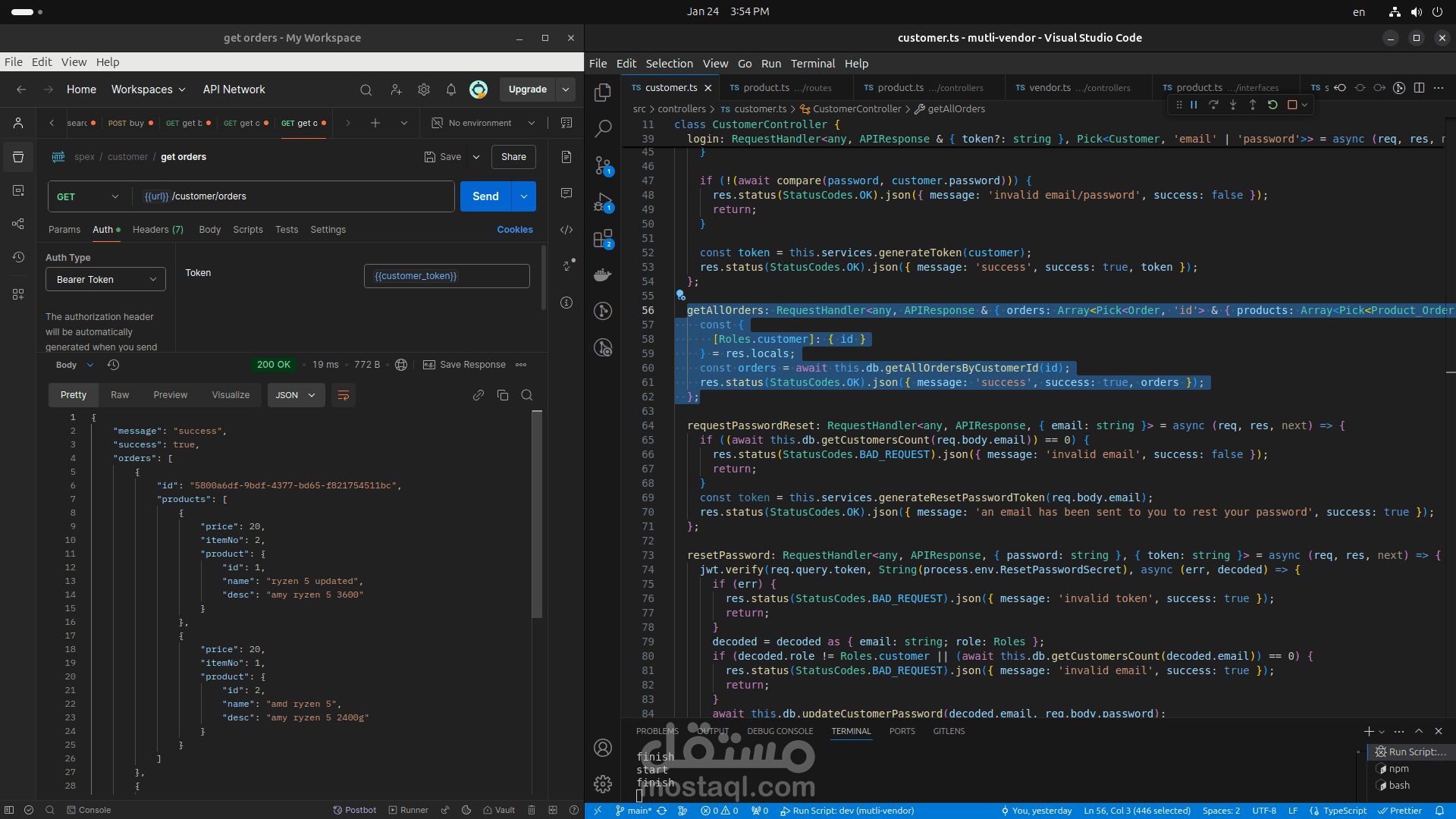Toggle response line wrap button
Viewport: 1456px width, 819px height.
tap(344, 395)
